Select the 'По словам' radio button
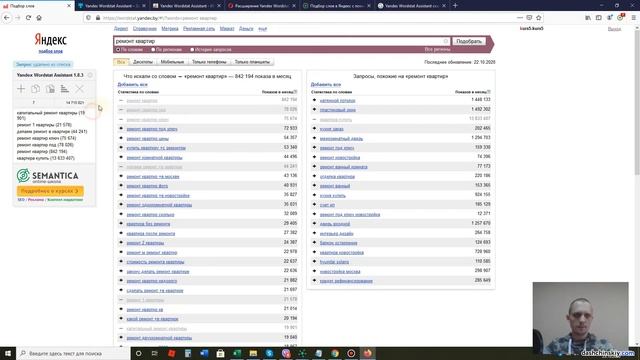The image size is (640, 360). [118, 49]
